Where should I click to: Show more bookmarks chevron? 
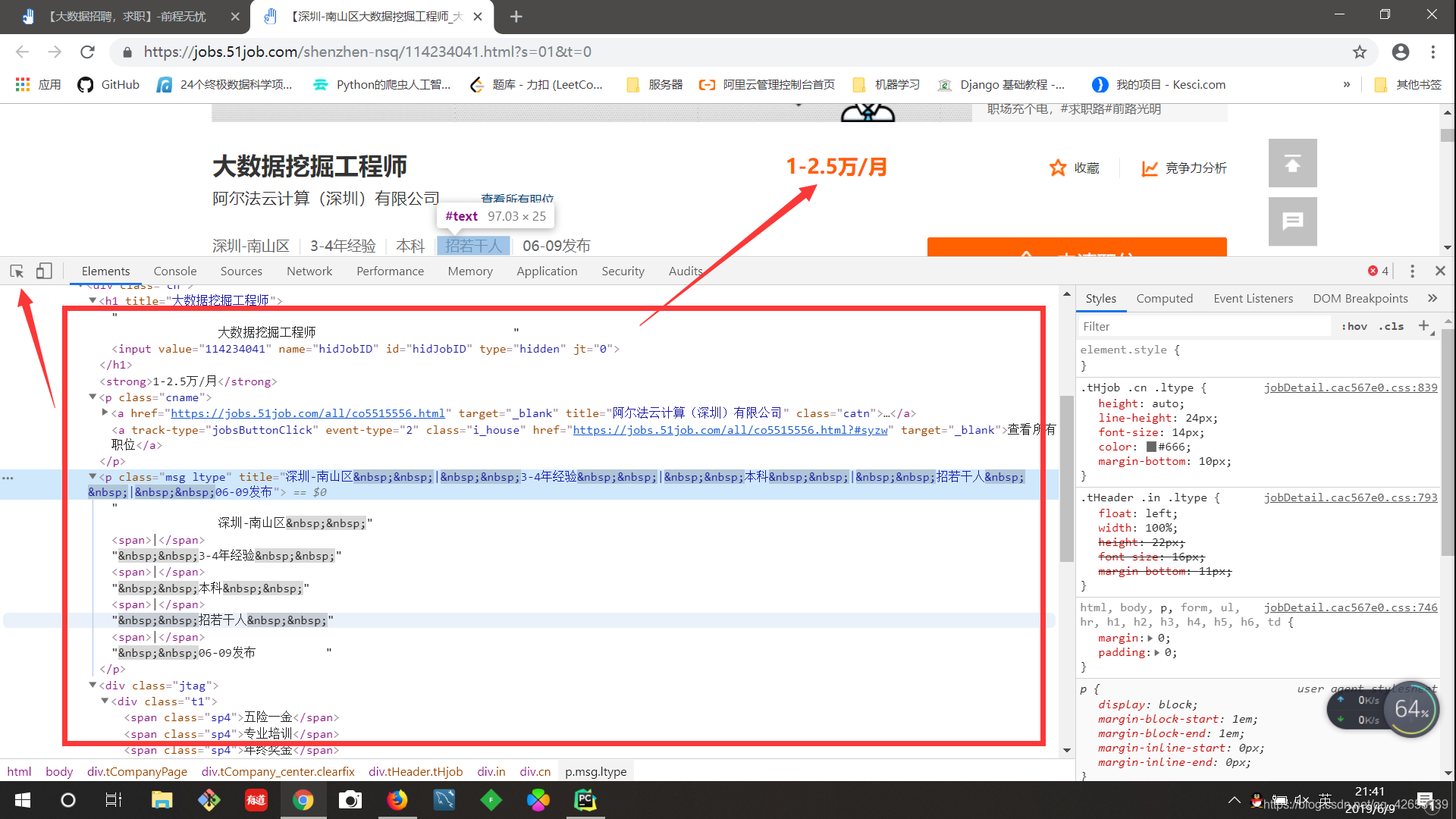pyautogui.click(x=1347, y=84)
